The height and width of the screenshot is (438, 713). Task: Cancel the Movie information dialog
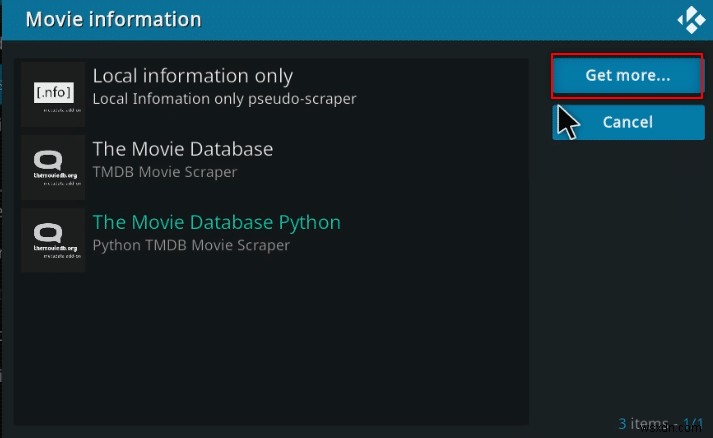pos(628,122)
